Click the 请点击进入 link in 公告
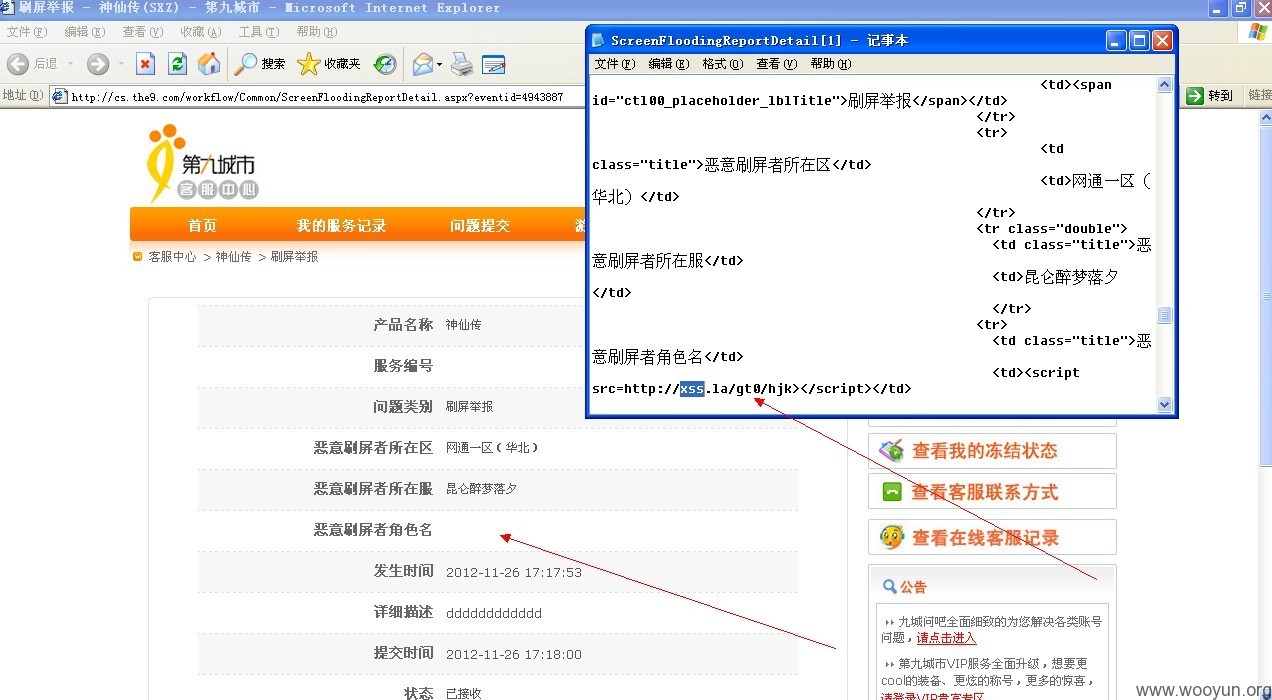The height and width of the screenshot is (700, 1272). [946, 638]
